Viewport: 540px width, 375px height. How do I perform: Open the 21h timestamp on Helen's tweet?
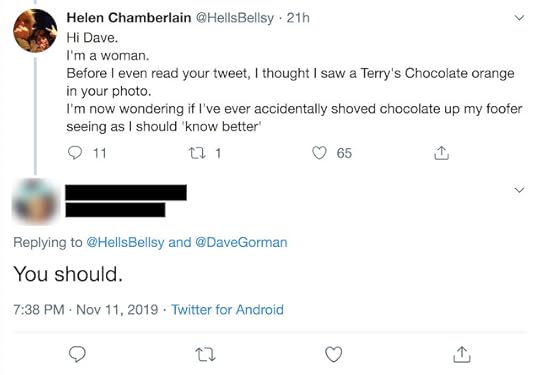pos(298,18)
